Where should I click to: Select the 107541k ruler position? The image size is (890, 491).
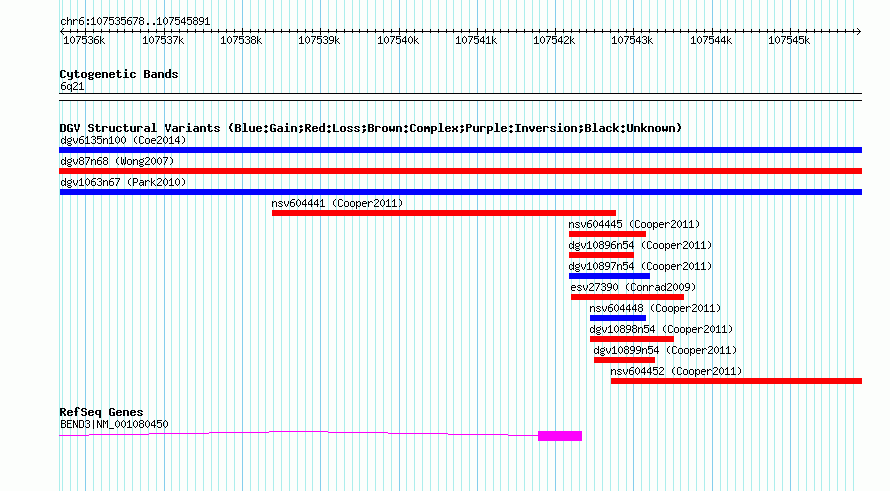coord(476,40)
